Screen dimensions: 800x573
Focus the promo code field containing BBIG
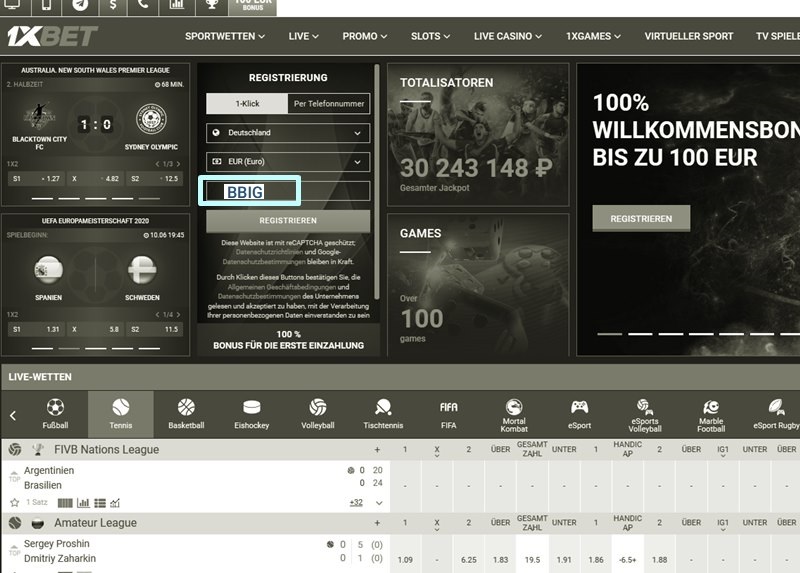tap(288, 191)
